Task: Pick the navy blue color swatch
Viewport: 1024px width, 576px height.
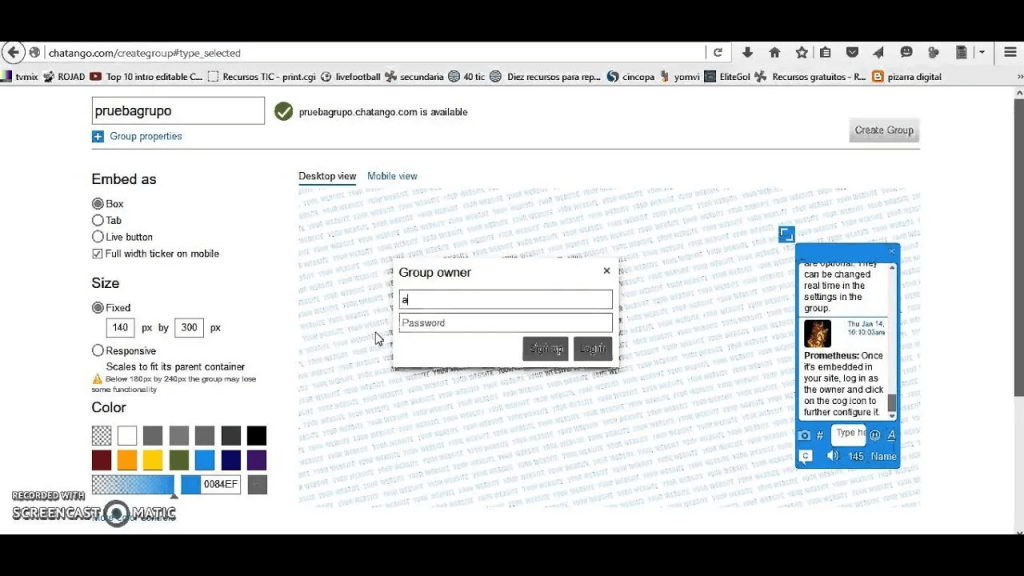Action: [231, 460]
